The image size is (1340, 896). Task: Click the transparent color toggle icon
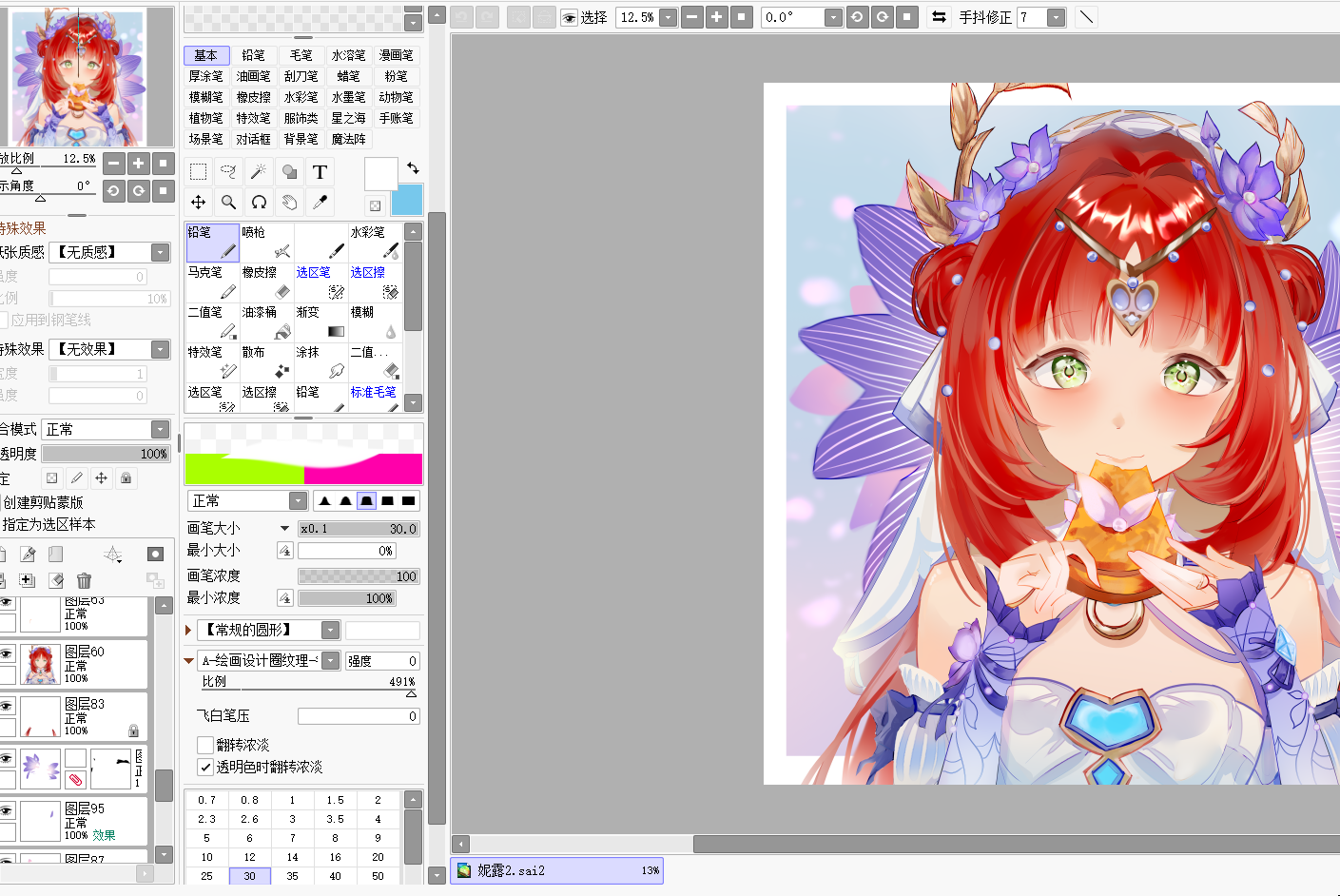(x=375, y=205)
